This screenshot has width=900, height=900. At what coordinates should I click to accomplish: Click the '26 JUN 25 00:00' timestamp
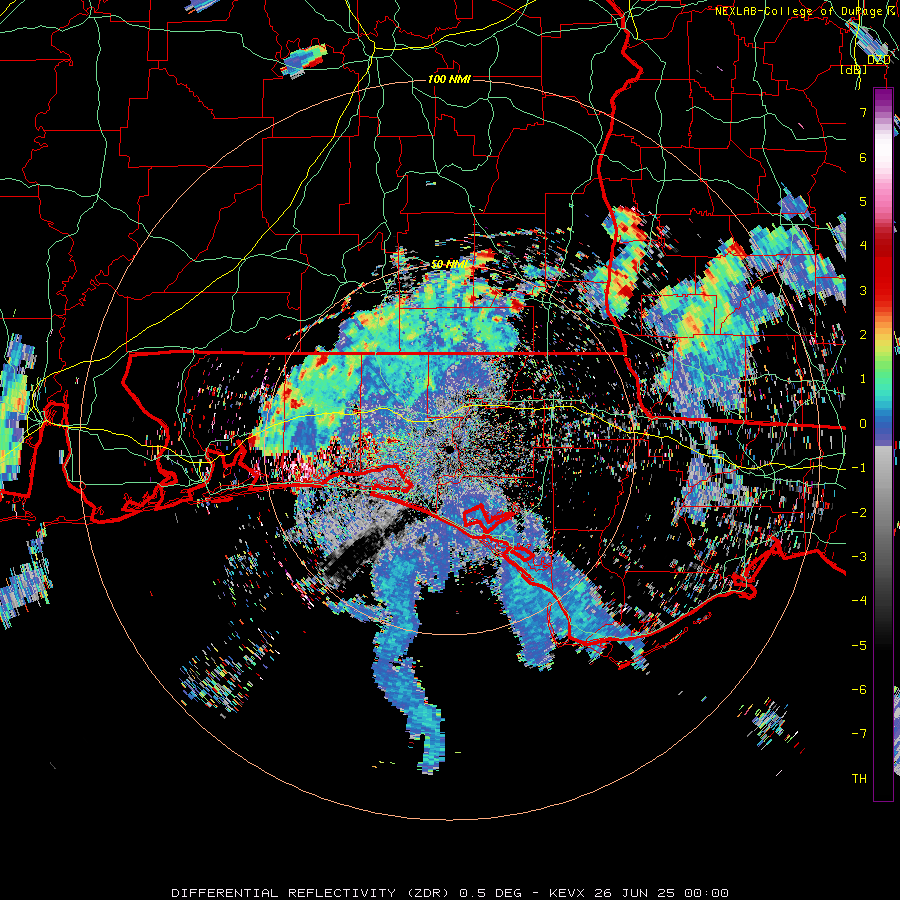click(661, 893)
